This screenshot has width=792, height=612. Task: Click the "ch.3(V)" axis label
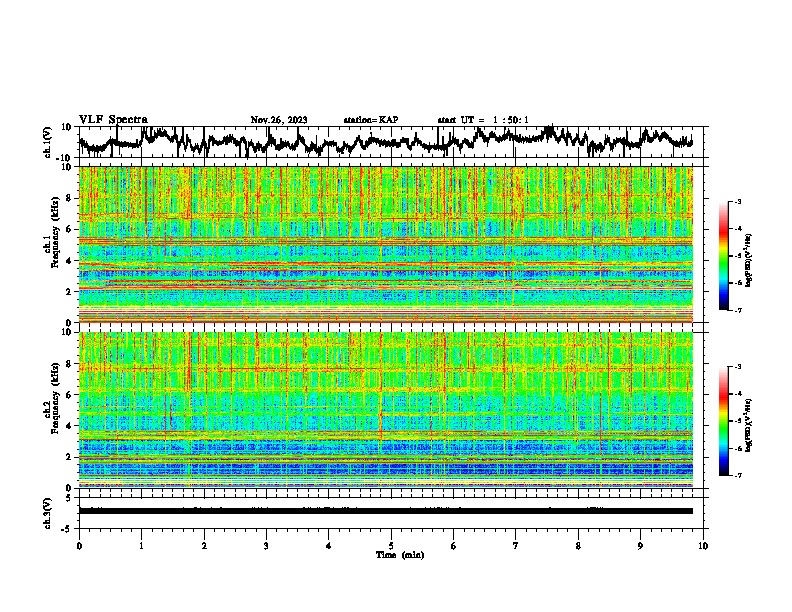[48, 513]
